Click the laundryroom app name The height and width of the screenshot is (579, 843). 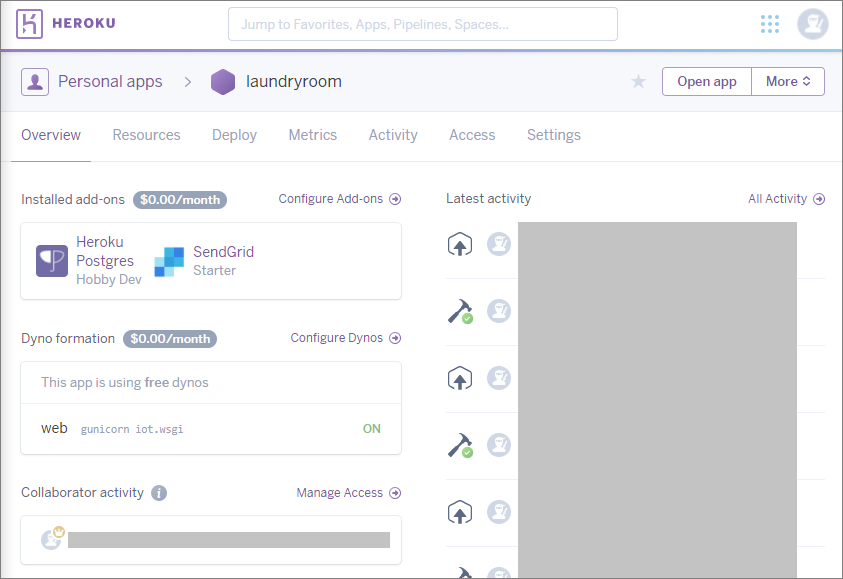(x=294, y=82)
